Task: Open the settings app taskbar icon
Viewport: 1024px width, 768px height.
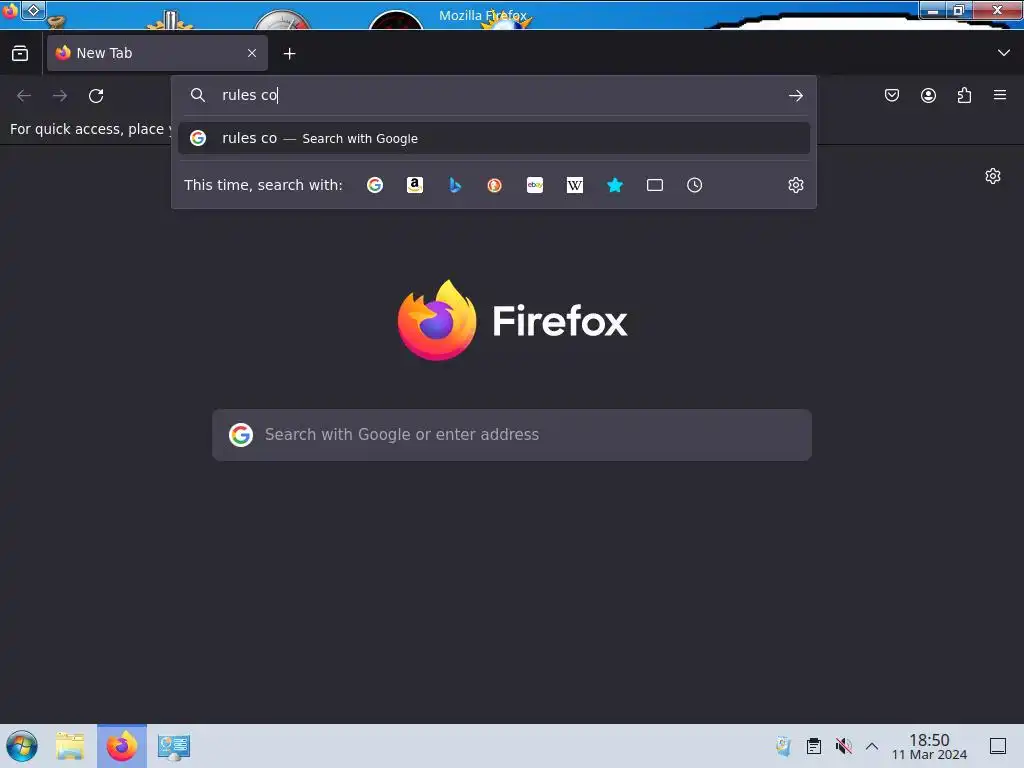Action: click(174, 746)
